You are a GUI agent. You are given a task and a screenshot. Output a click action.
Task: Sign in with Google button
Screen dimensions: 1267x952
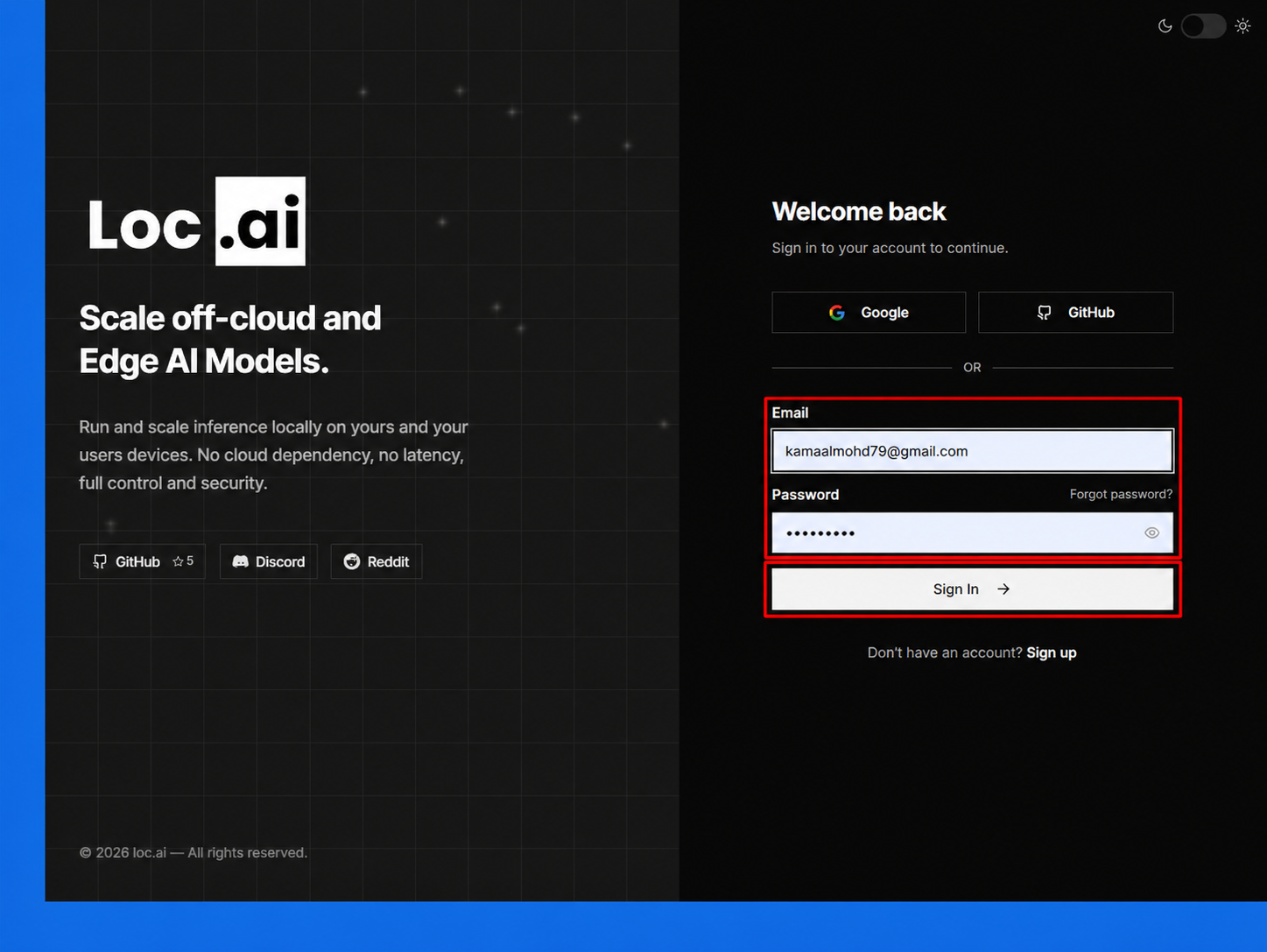click(x=869, y=313)
